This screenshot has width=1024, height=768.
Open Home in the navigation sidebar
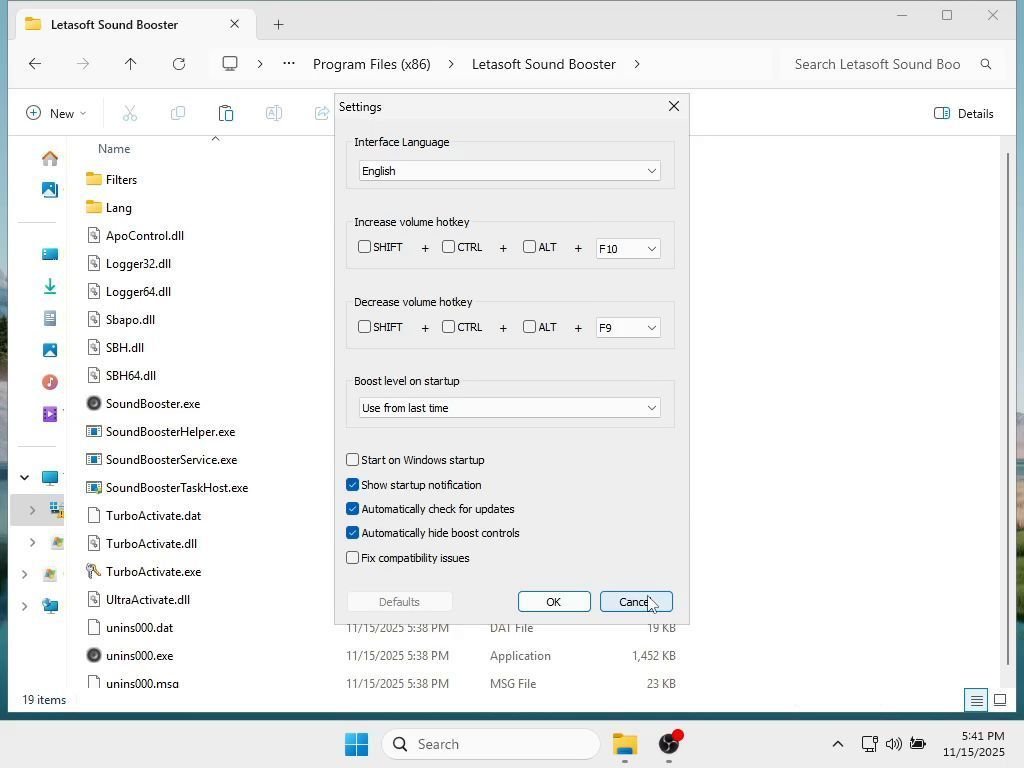tap(50, 158)
